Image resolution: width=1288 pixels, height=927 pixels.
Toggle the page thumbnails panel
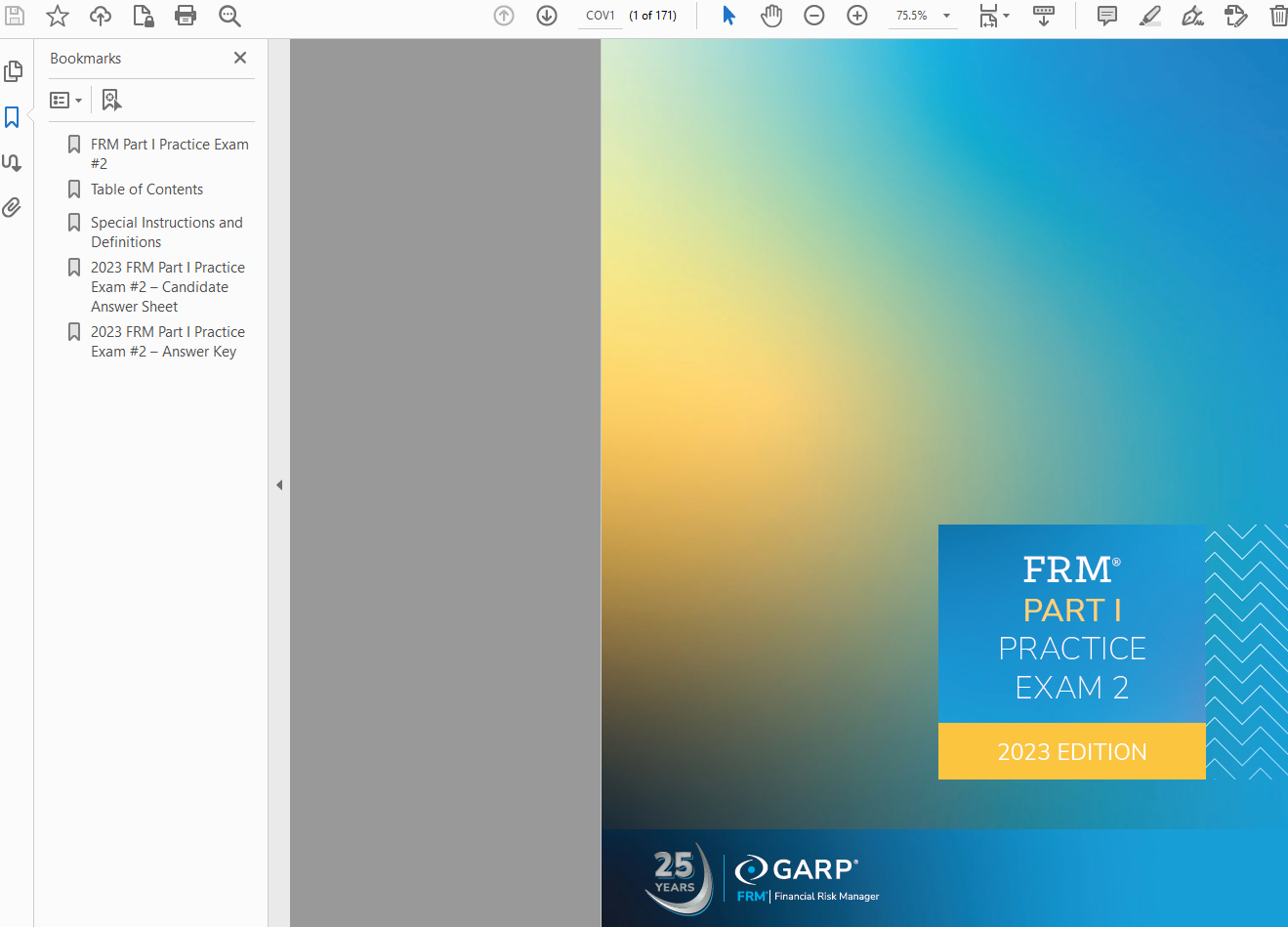(x=13, y=71)
